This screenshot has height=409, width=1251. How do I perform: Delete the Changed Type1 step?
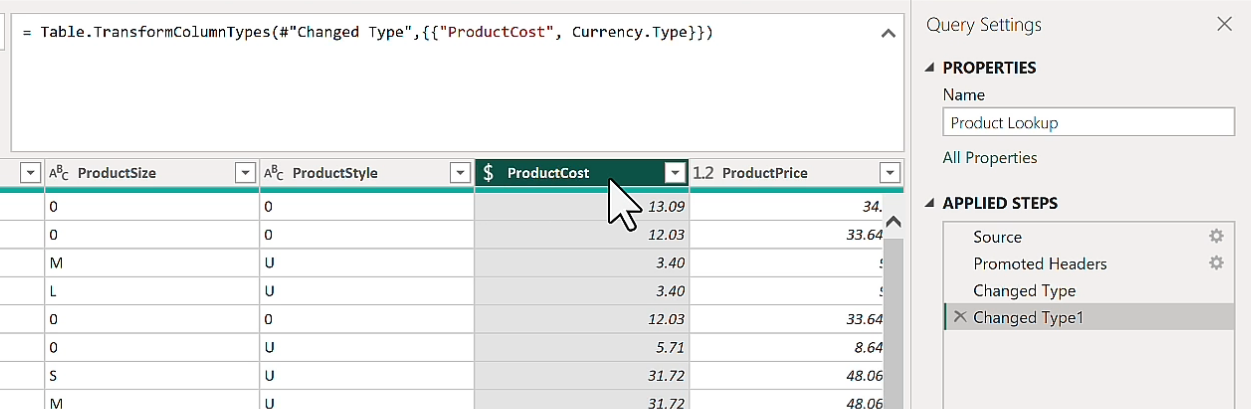(960, 317)
